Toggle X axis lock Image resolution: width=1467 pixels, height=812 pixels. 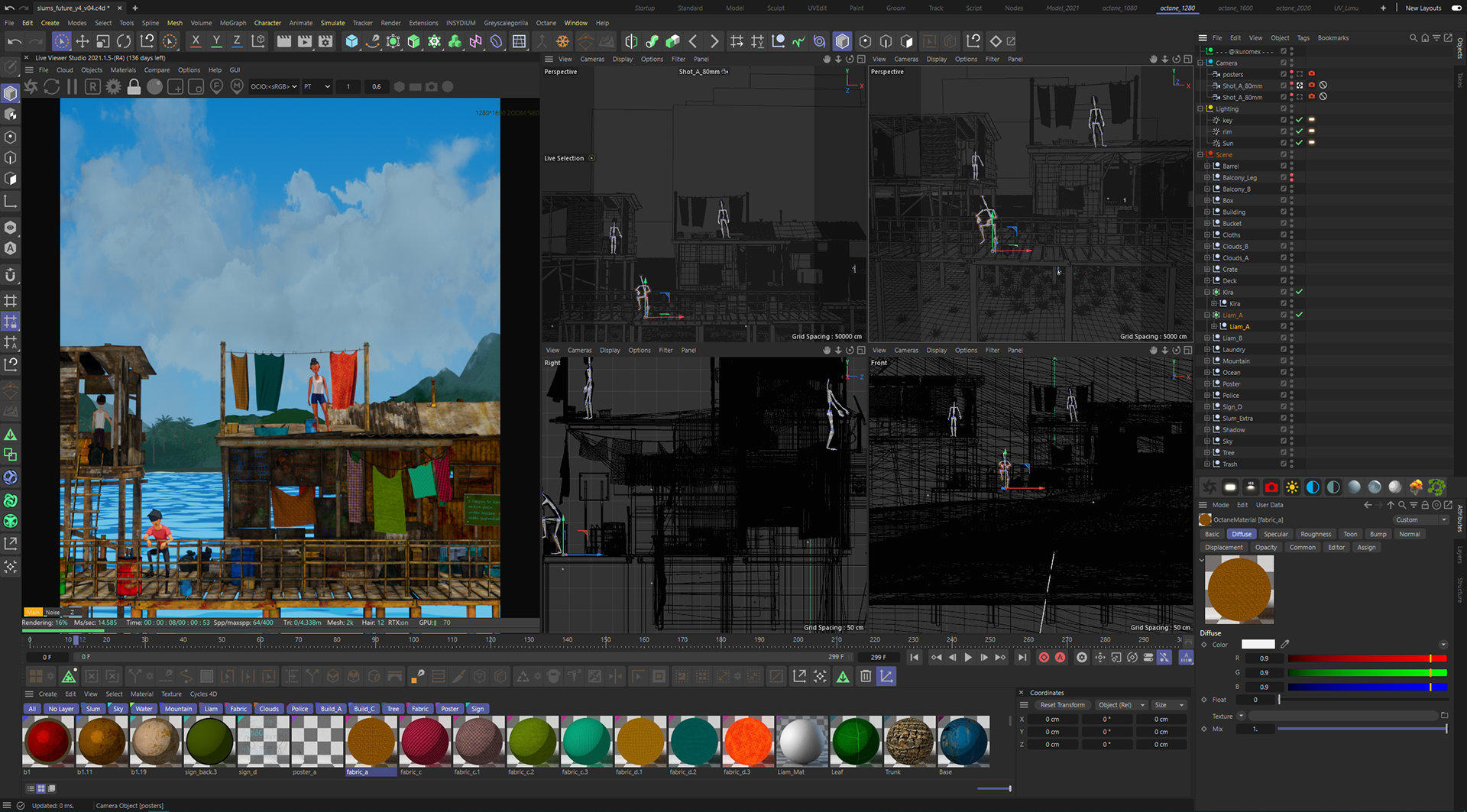coord(196,41)
